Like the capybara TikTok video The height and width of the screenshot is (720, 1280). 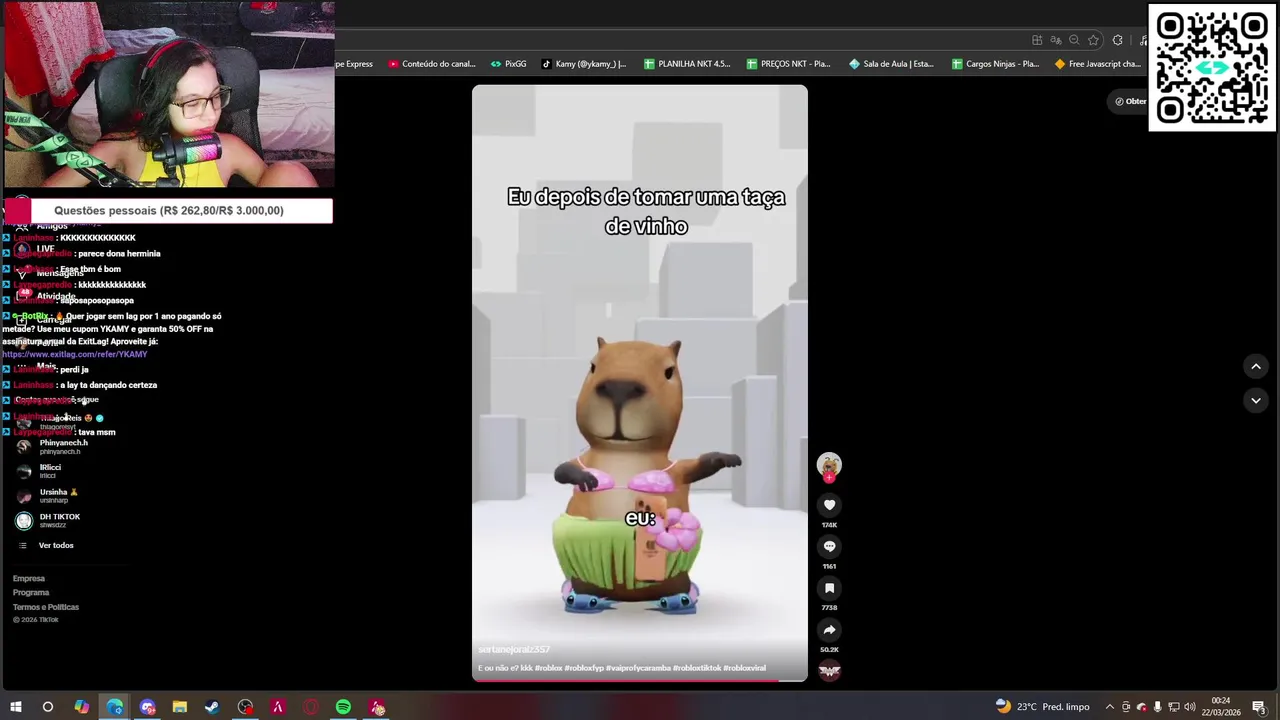click(829, 505)
